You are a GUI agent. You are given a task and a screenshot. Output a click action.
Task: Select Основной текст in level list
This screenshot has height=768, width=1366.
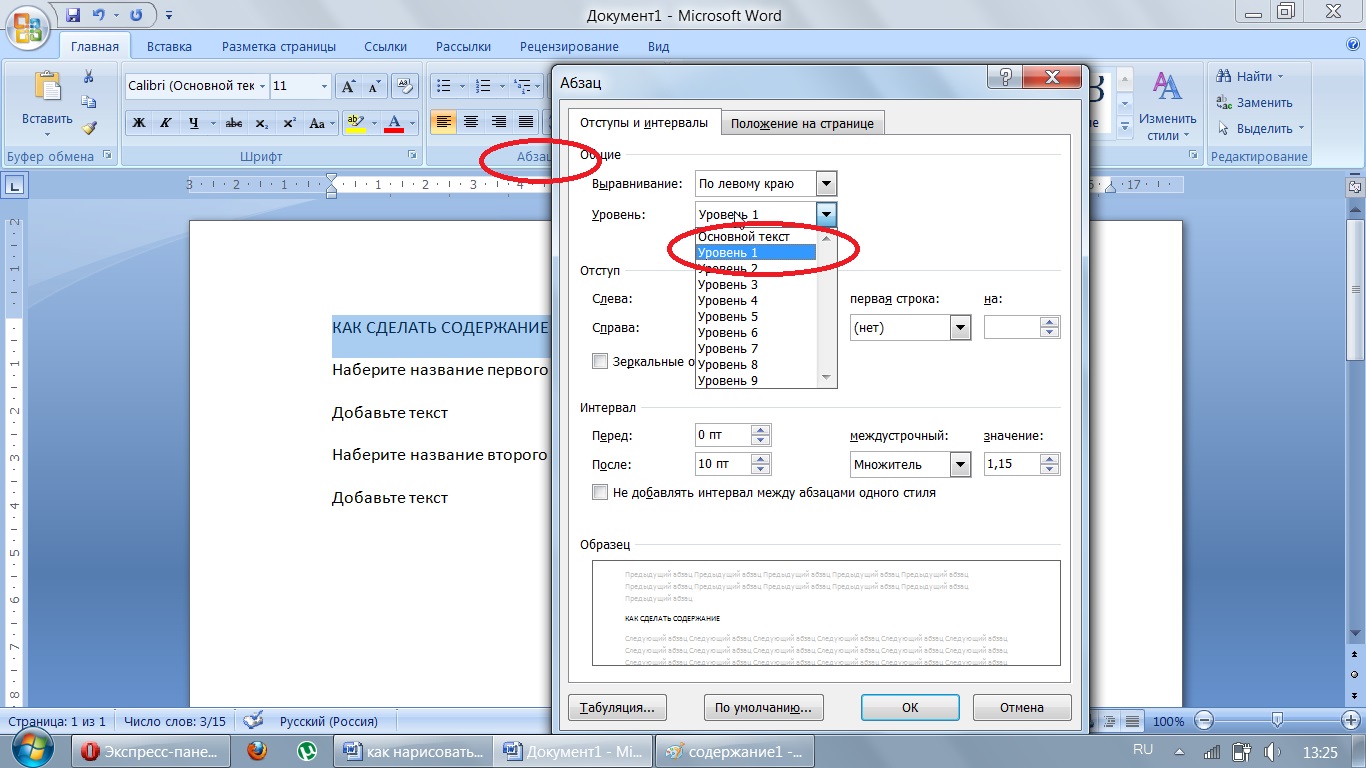click(x=756, y=237)
